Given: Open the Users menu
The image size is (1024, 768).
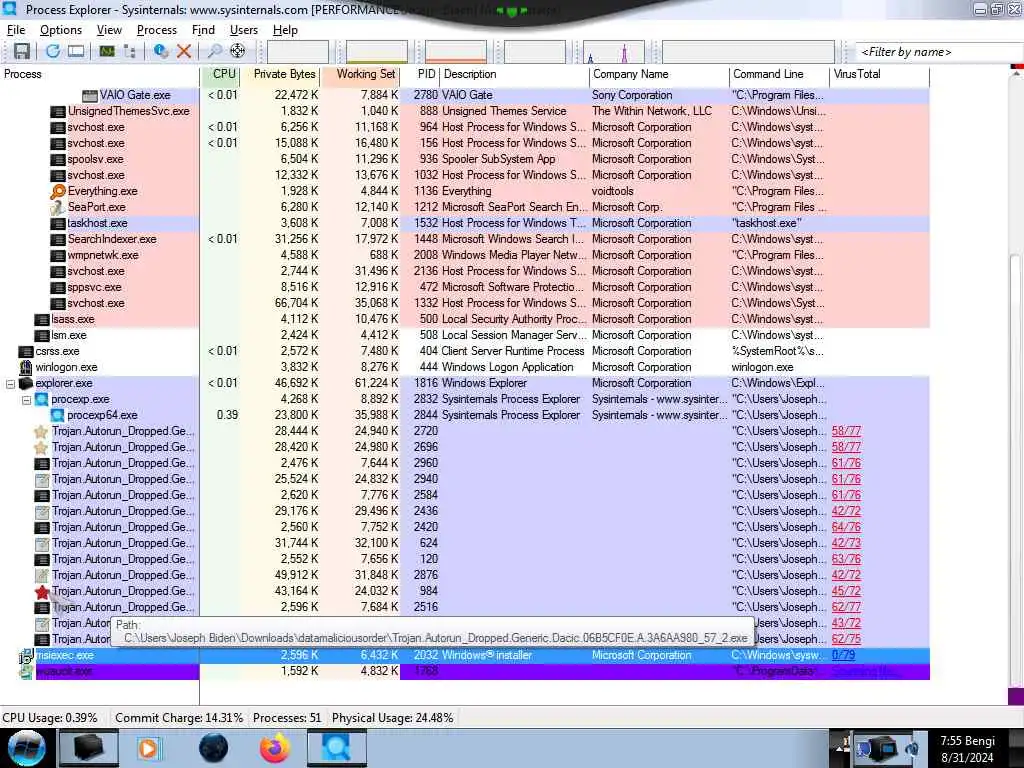Looking at the screenshot, I should [x=244, y=30].
